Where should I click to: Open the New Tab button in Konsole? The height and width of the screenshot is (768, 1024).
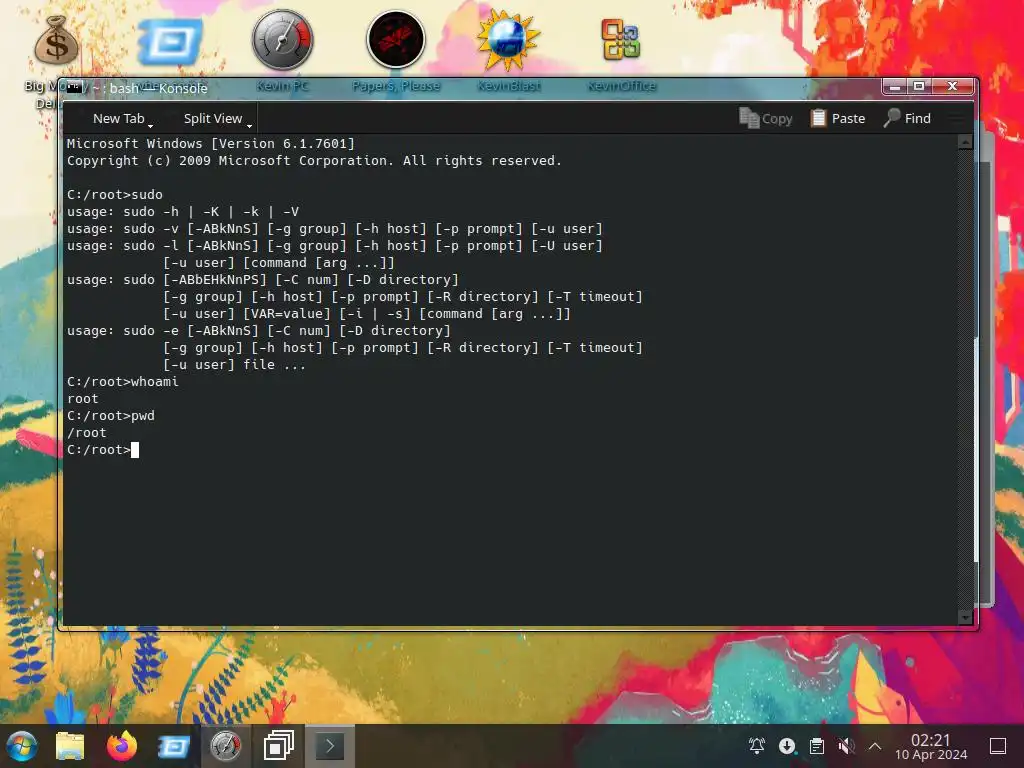[x=118, y=118]
